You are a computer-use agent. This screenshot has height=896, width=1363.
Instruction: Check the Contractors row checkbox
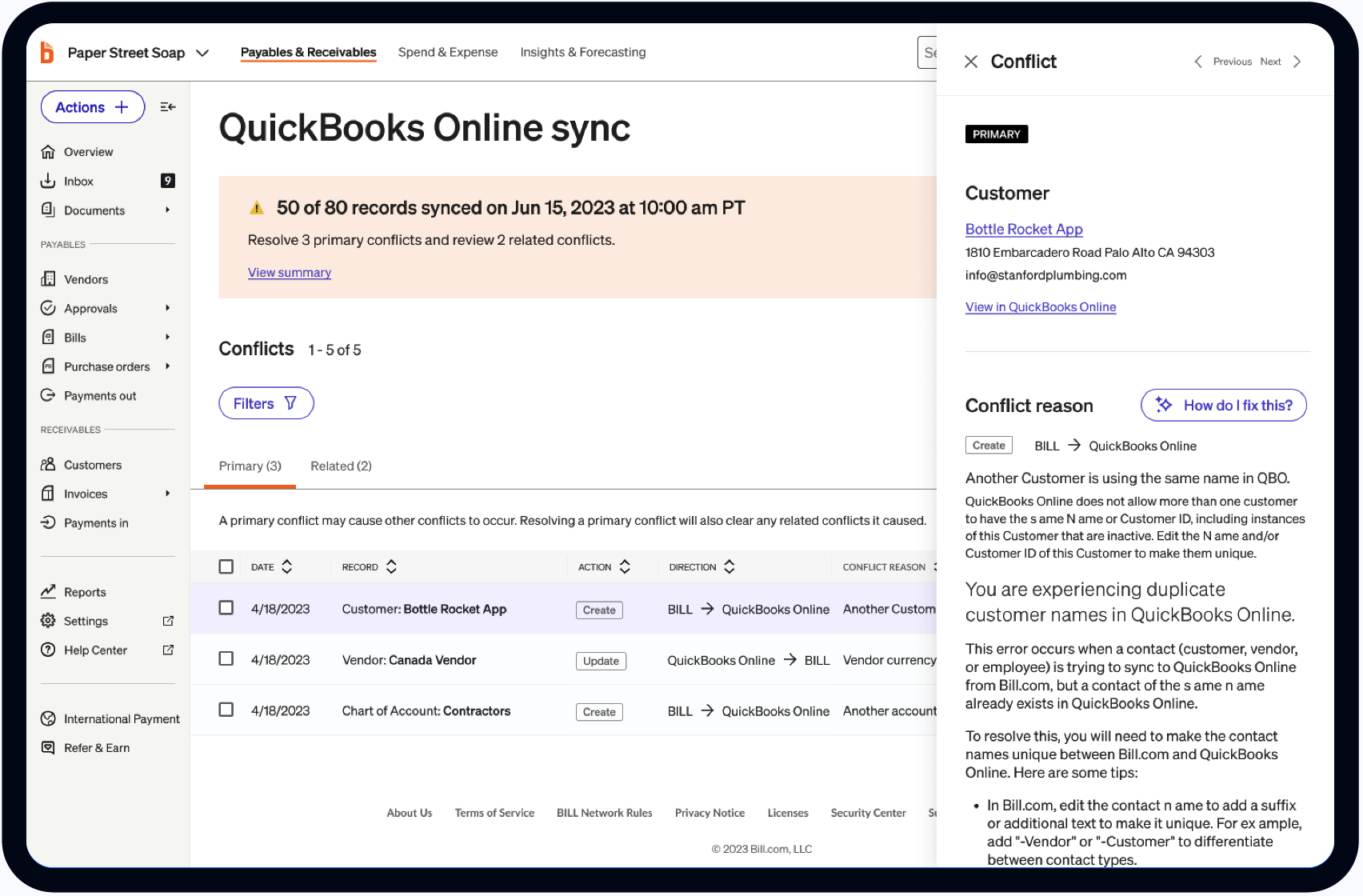(x=226, y=710)
